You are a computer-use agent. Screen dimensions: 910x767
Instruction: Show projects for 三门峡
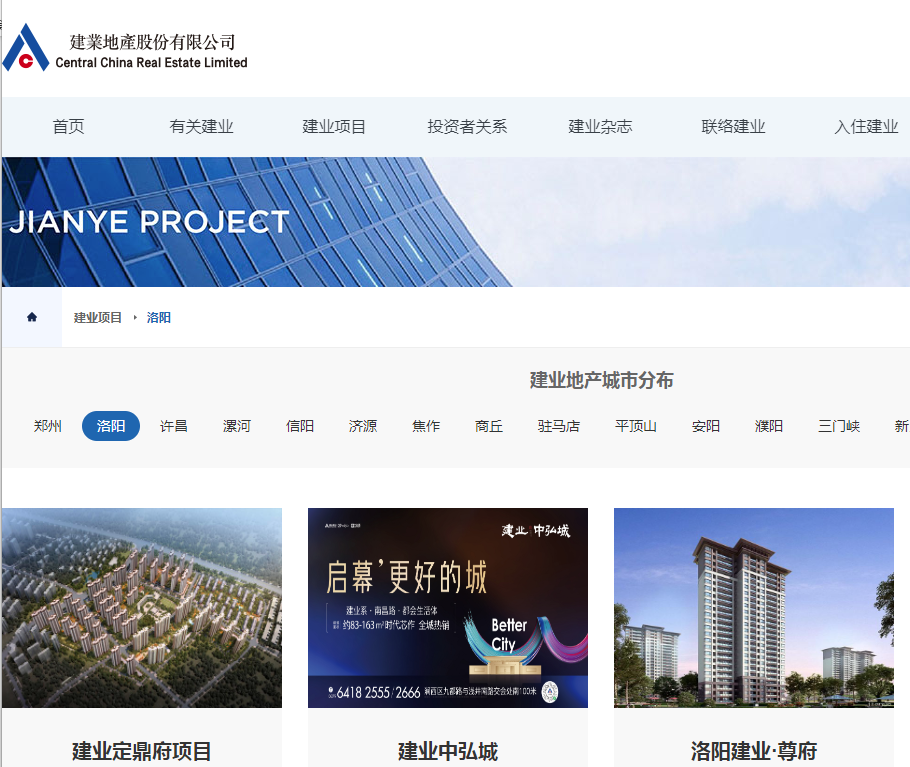point(838,426)
